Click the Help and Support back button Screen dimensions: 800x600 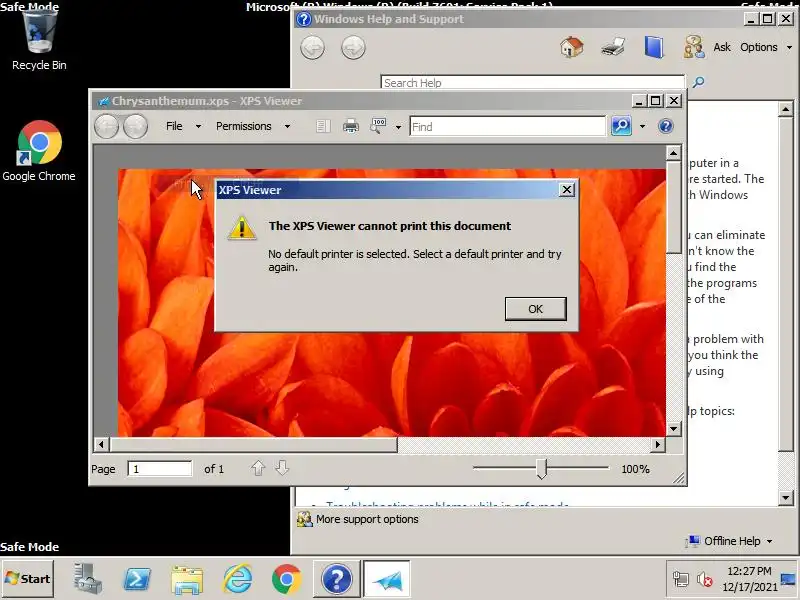tap(312, 48)
